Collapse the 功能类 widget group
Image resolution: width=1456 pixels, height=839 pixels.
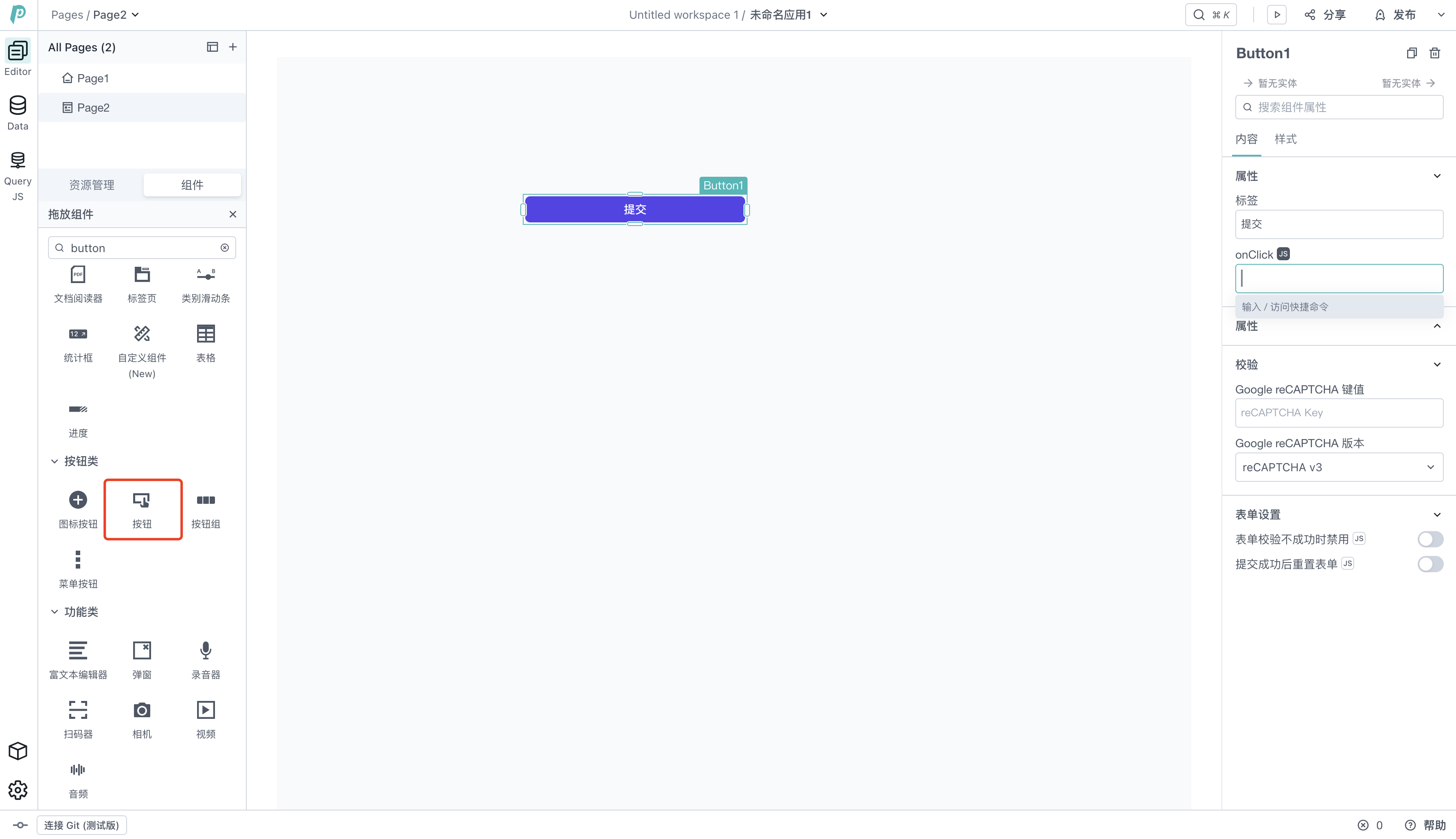pos(54,612)
